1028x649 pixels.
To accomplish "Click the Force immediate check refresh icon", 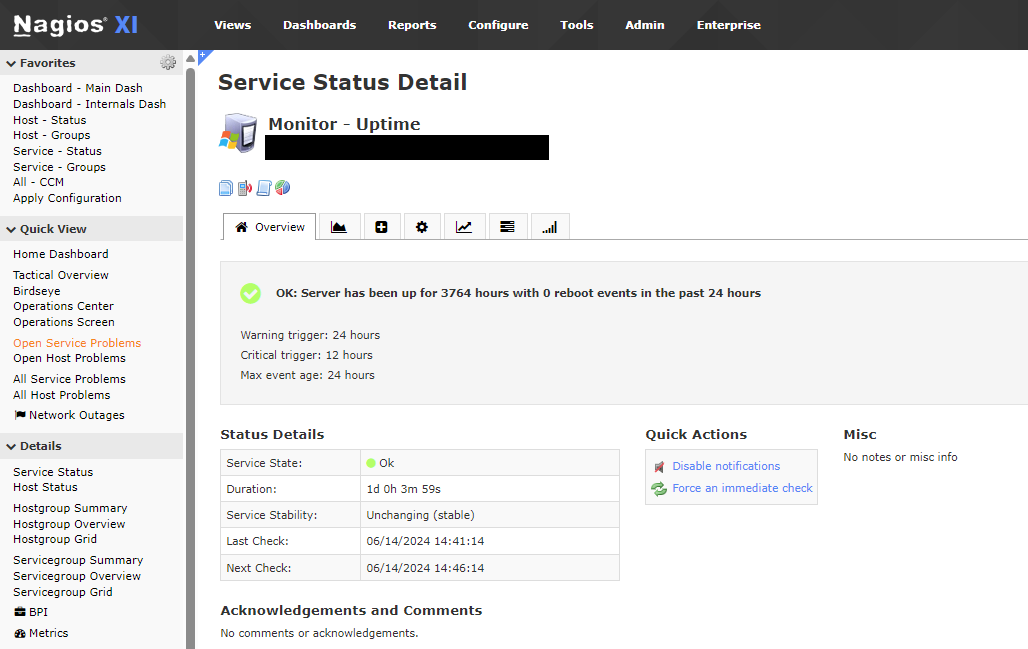I will [x=659, y=488].
